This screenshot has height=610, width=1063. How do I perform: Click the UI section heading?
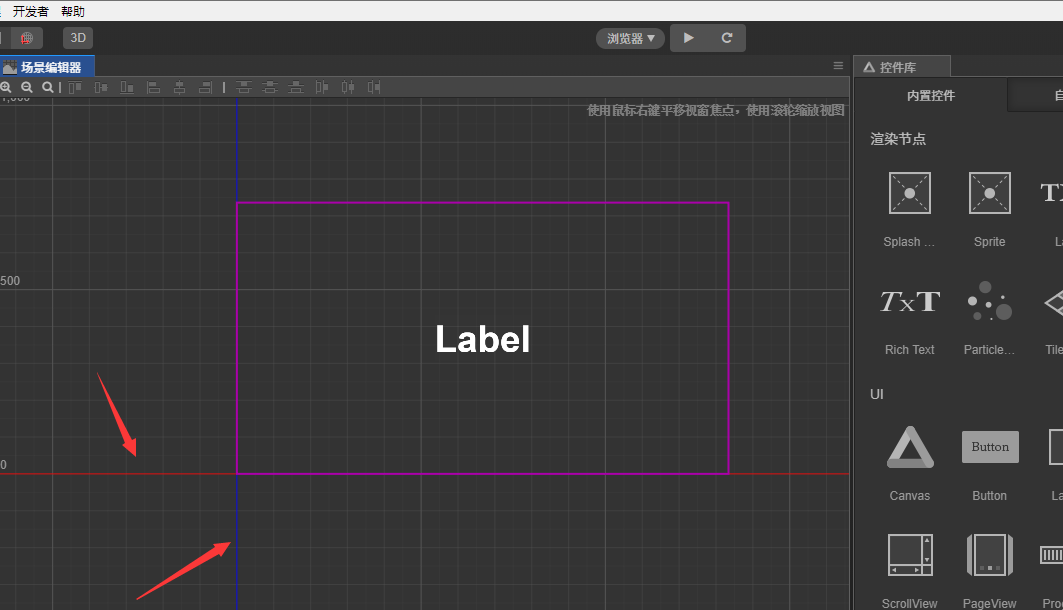click(877, 394)
